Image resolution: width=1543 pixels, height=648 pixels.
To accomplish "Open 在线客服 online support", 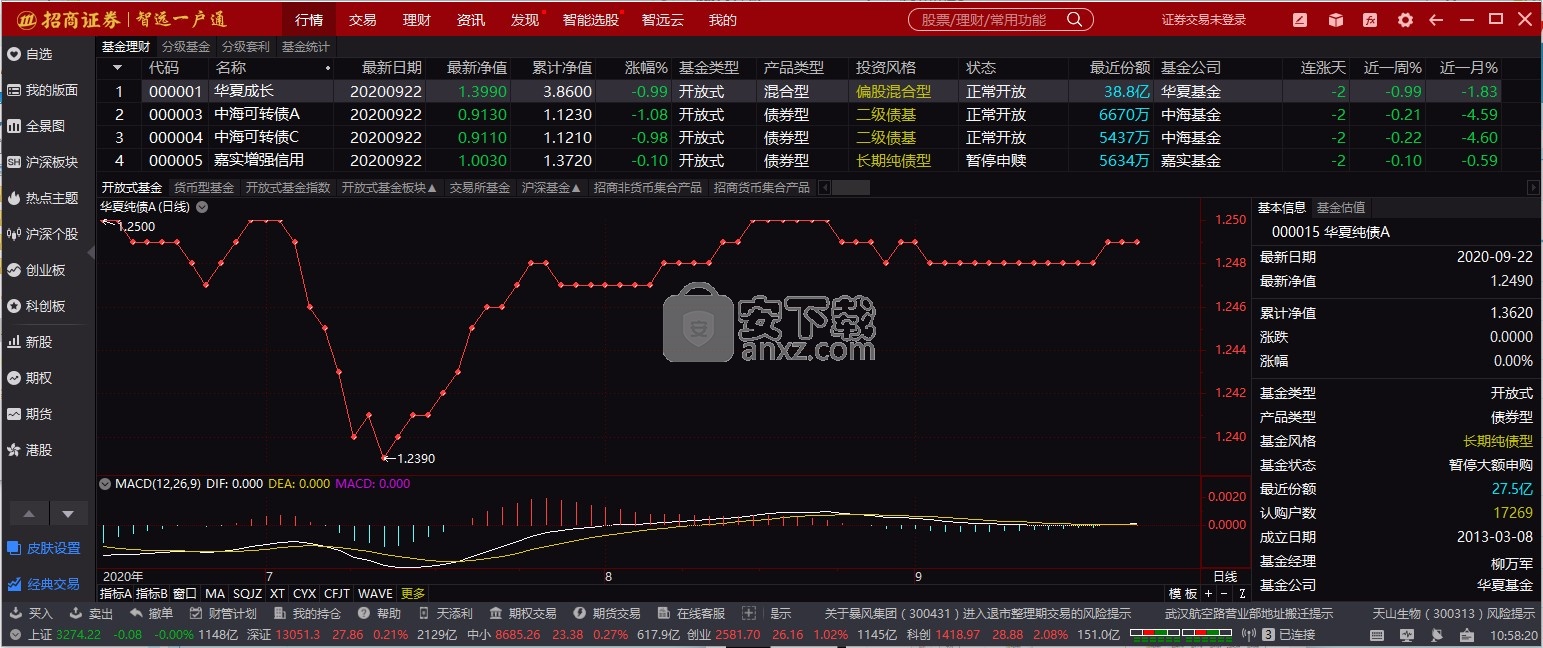I will click(x=692, y=613).
